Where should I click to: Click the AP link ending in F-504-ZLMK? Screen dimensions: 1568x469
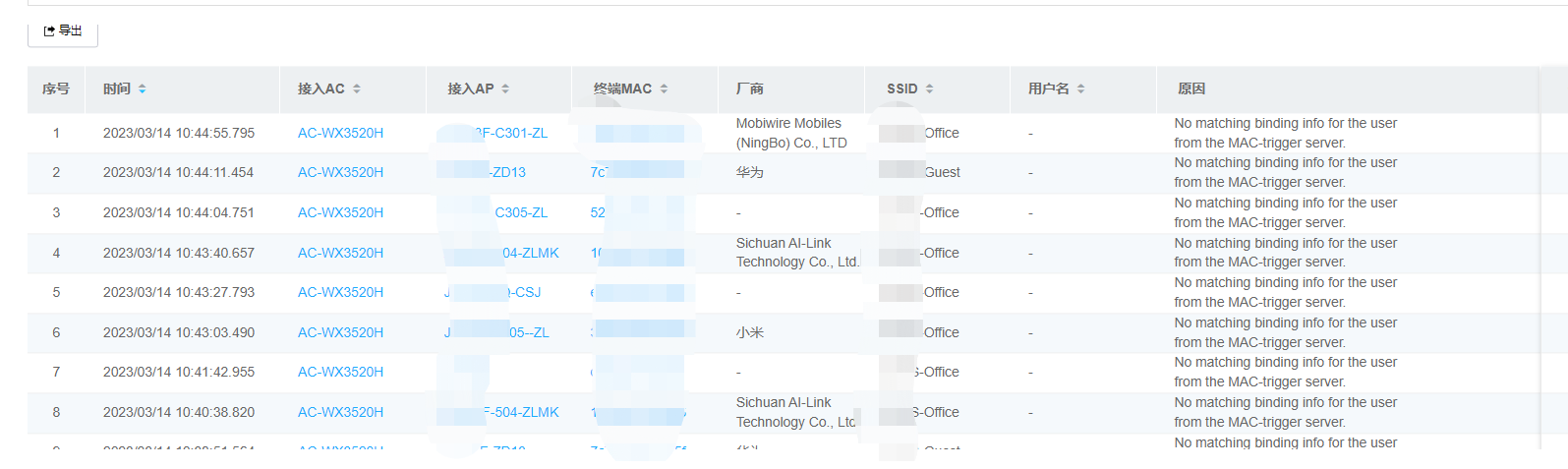coord(521,412)
